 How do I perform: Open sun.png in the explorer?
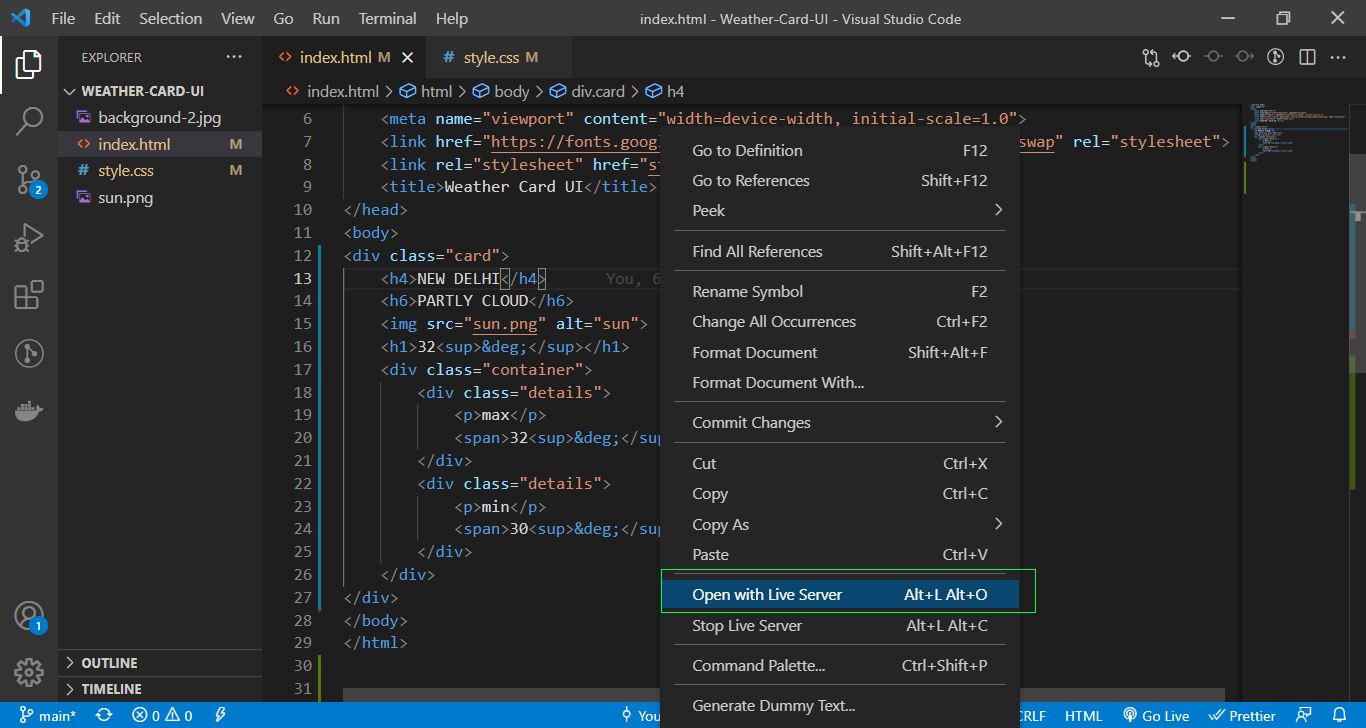tap(160, 197)
